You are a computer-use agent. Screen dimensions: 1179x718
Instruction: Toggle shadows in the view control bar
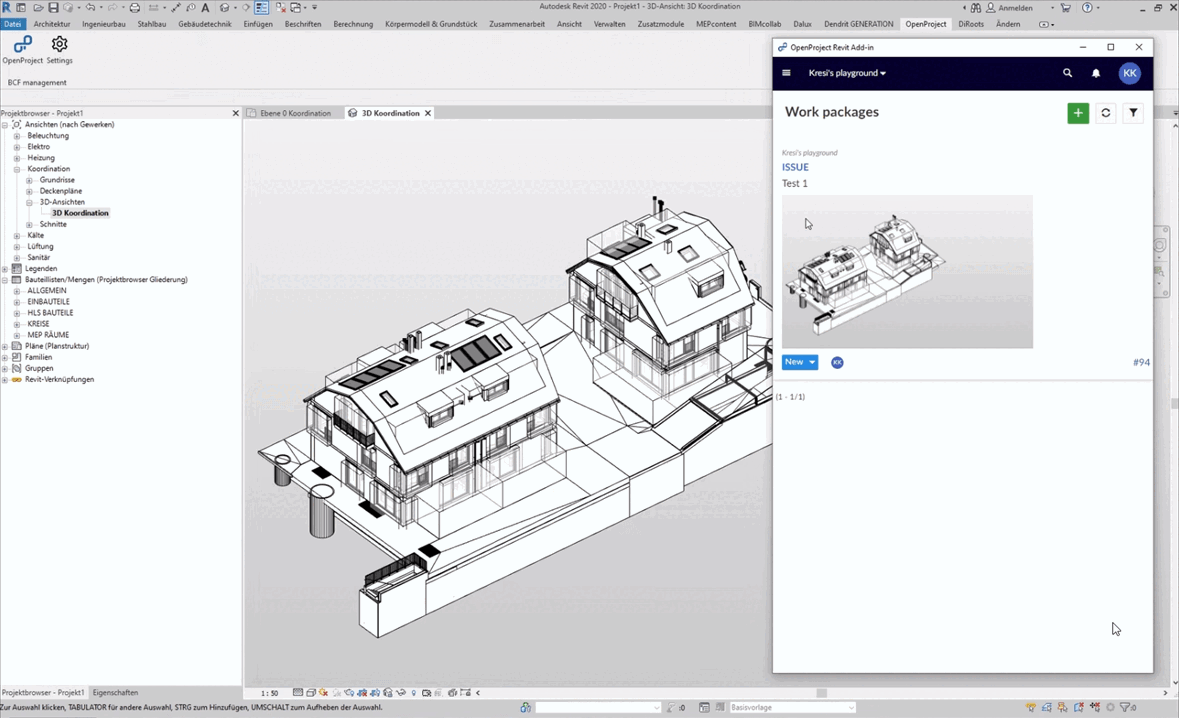[336, 692]
